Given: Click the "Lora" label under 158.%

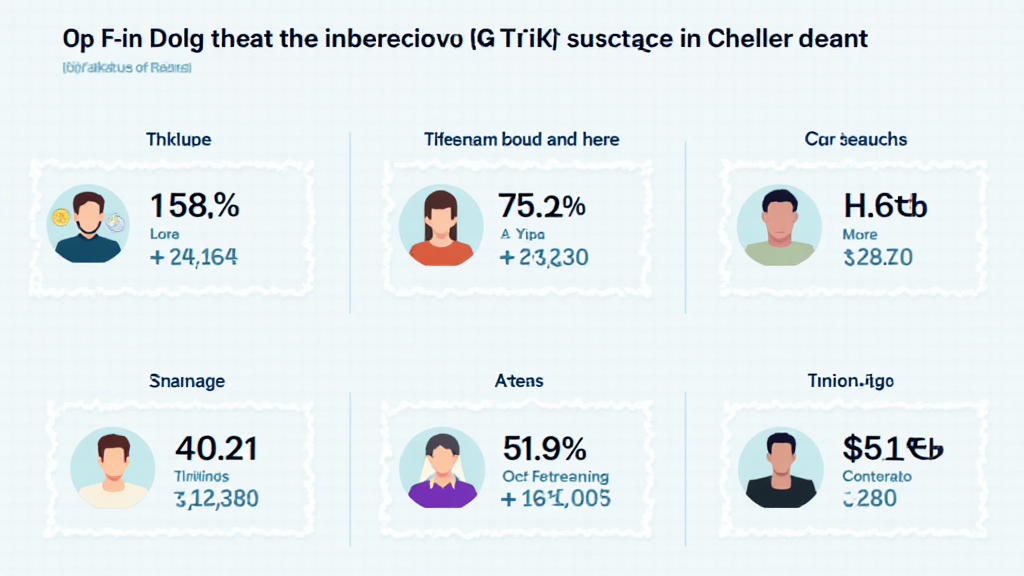Looking at the screenshot, I should point(165,235).
